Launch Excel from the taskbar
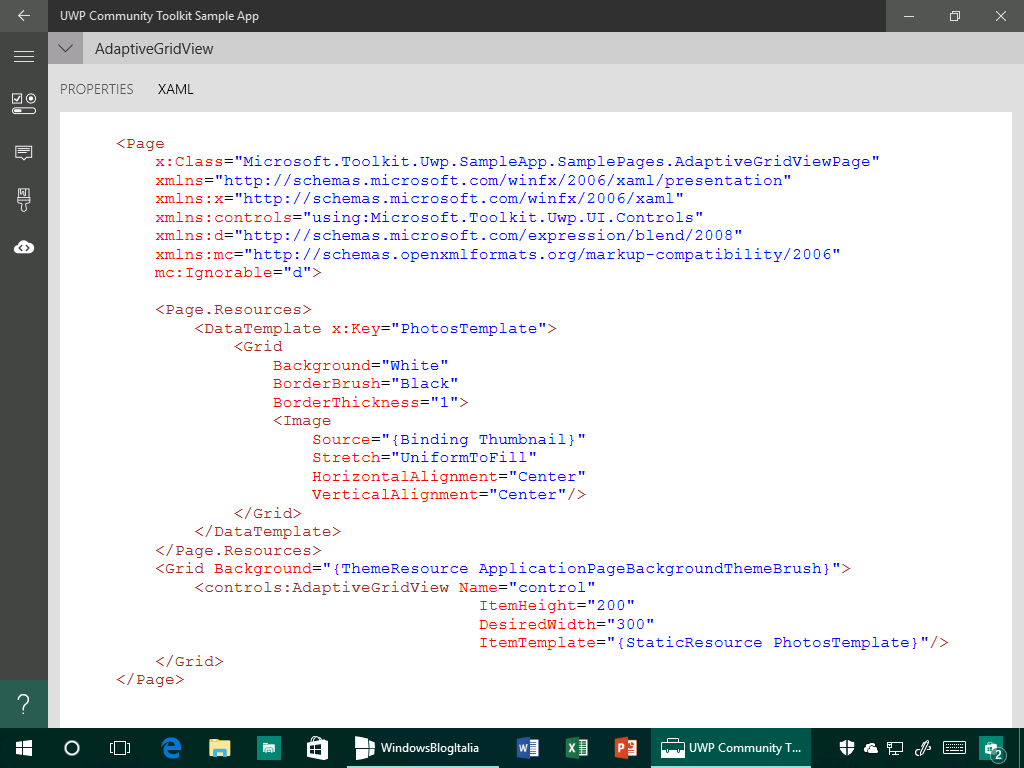The image size is (1024, 768). tap(577, 748)
